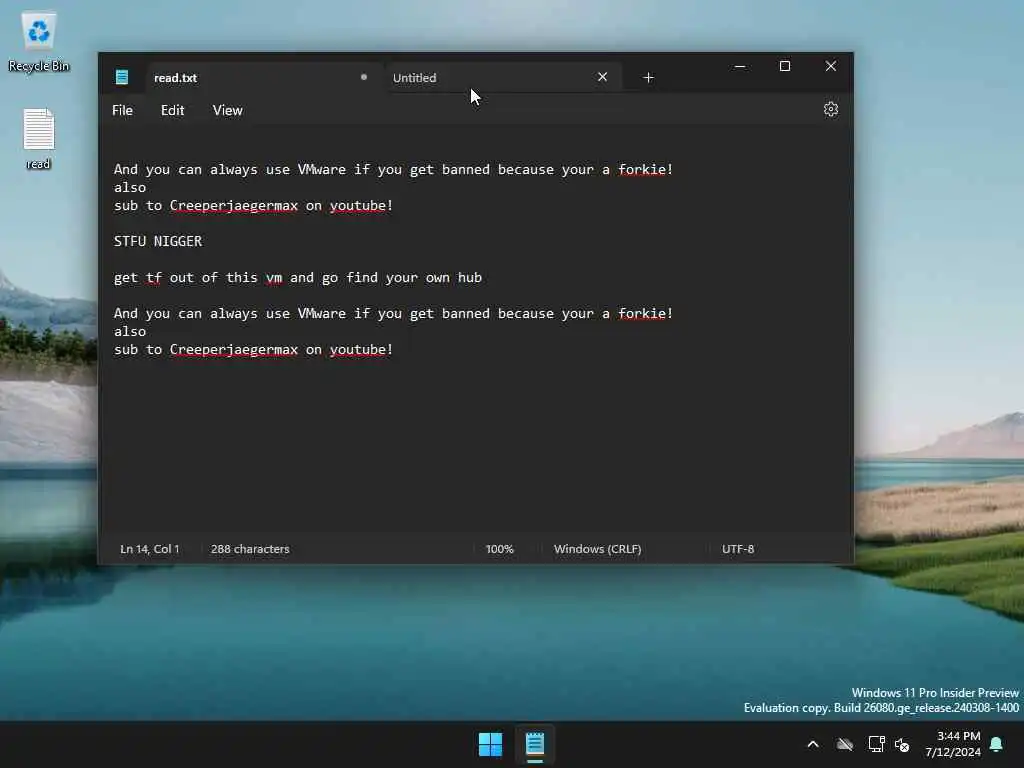This screenshot has height=768, width=1024.
Task: Close the Notepad window
Action: (831, 67)
